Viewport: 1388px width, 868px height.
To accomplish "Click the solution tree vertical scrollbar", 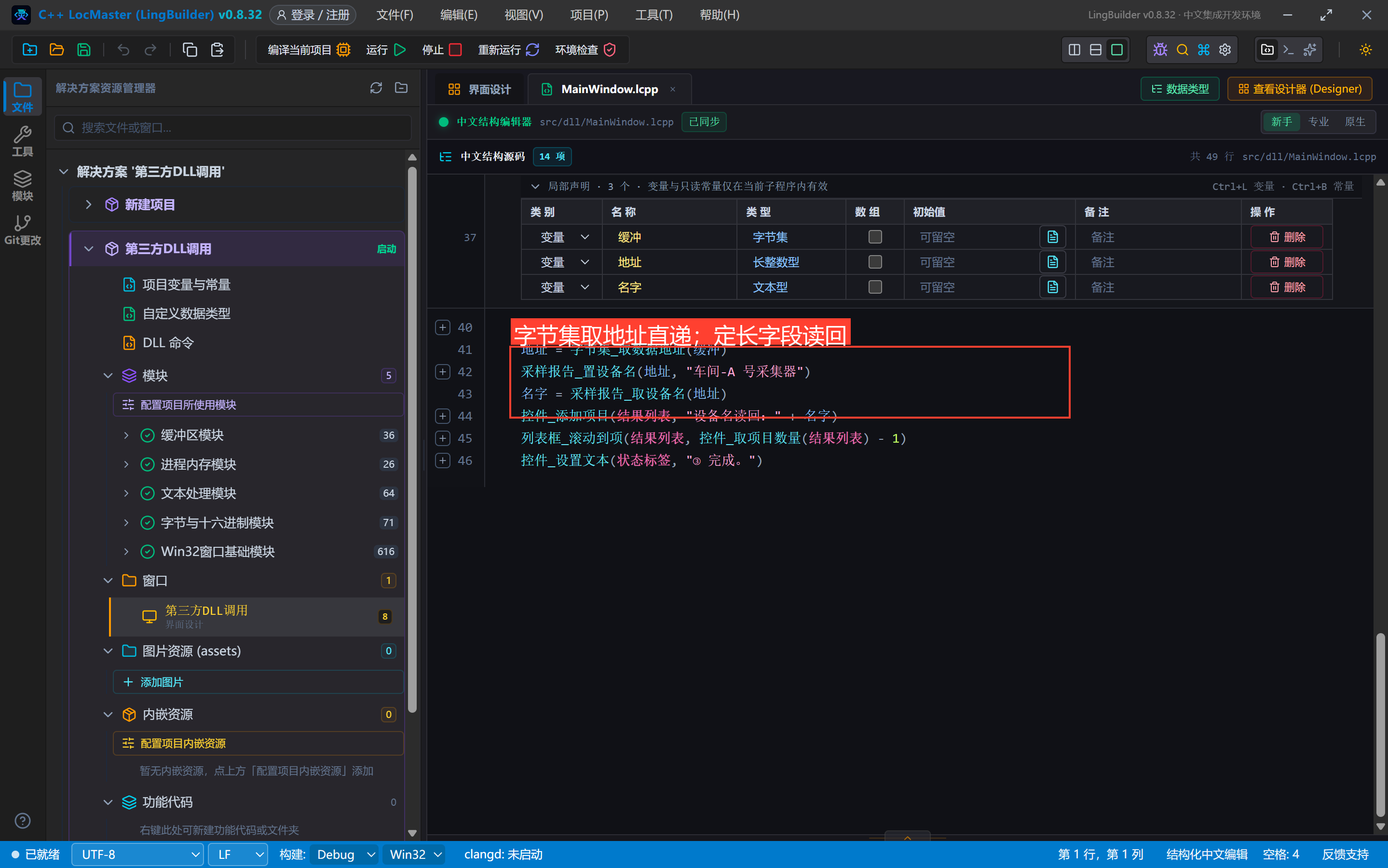I will pyautogui.click(x=412, y=439).
